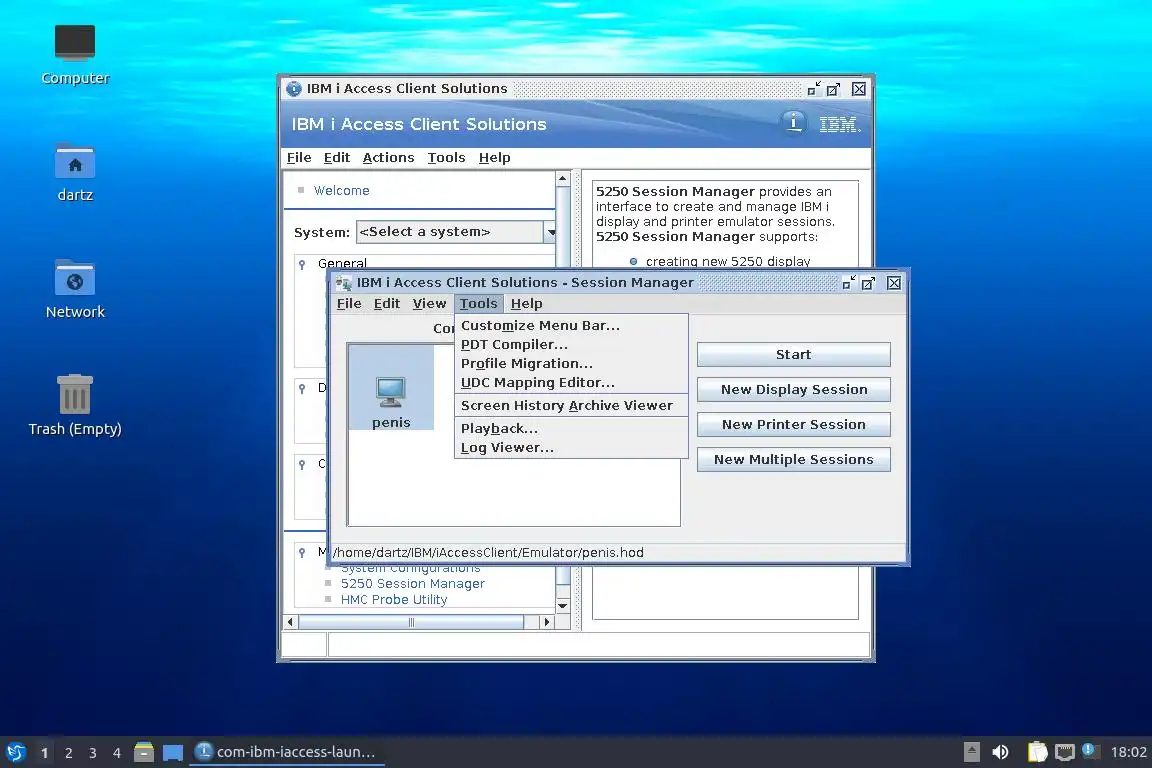Click the notification tray icon with exclamation
This screenshot has height=768, width=1152.
coord(1090,750)
